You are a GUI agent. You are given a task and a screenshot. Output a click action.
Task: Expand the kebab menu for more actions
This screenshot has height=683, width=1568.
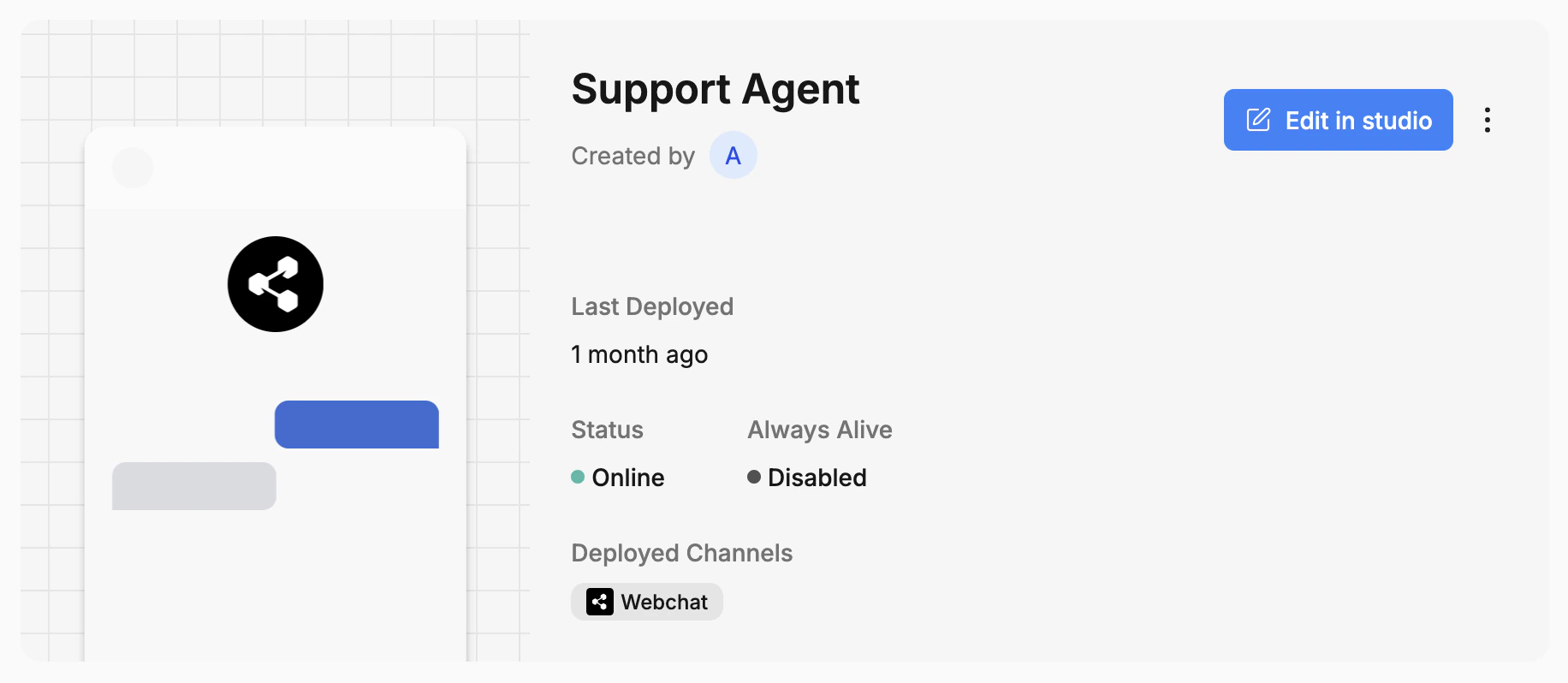1488,120
